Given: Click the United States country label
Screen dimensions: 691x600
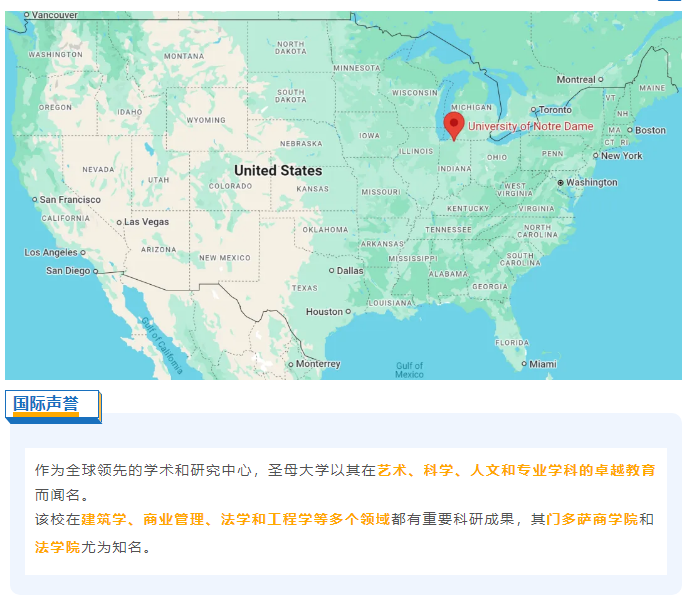Looking at the screenshot, I should pos(278,170).
